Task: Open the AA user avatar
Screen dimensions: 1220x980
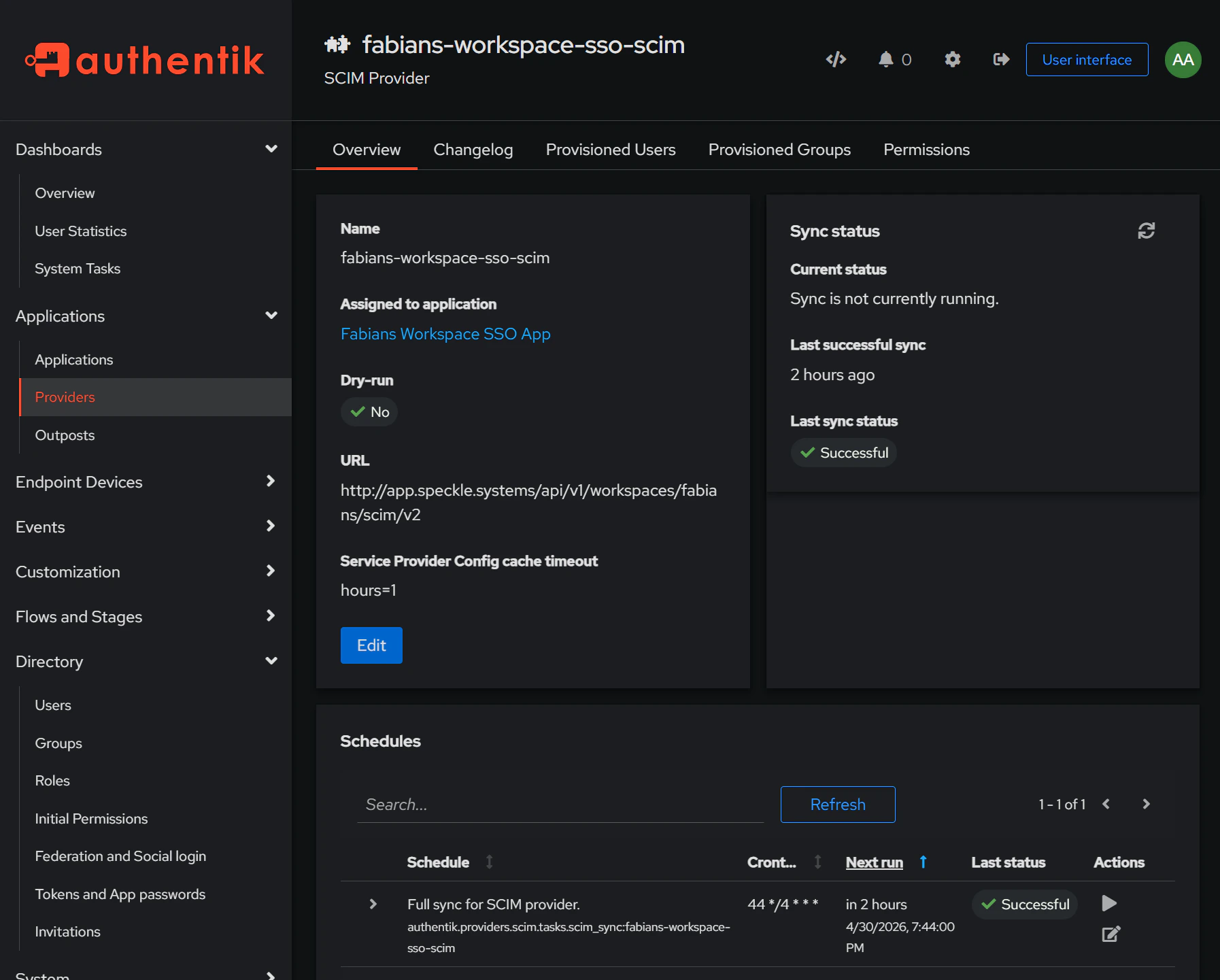Action: pos(1183,60)
